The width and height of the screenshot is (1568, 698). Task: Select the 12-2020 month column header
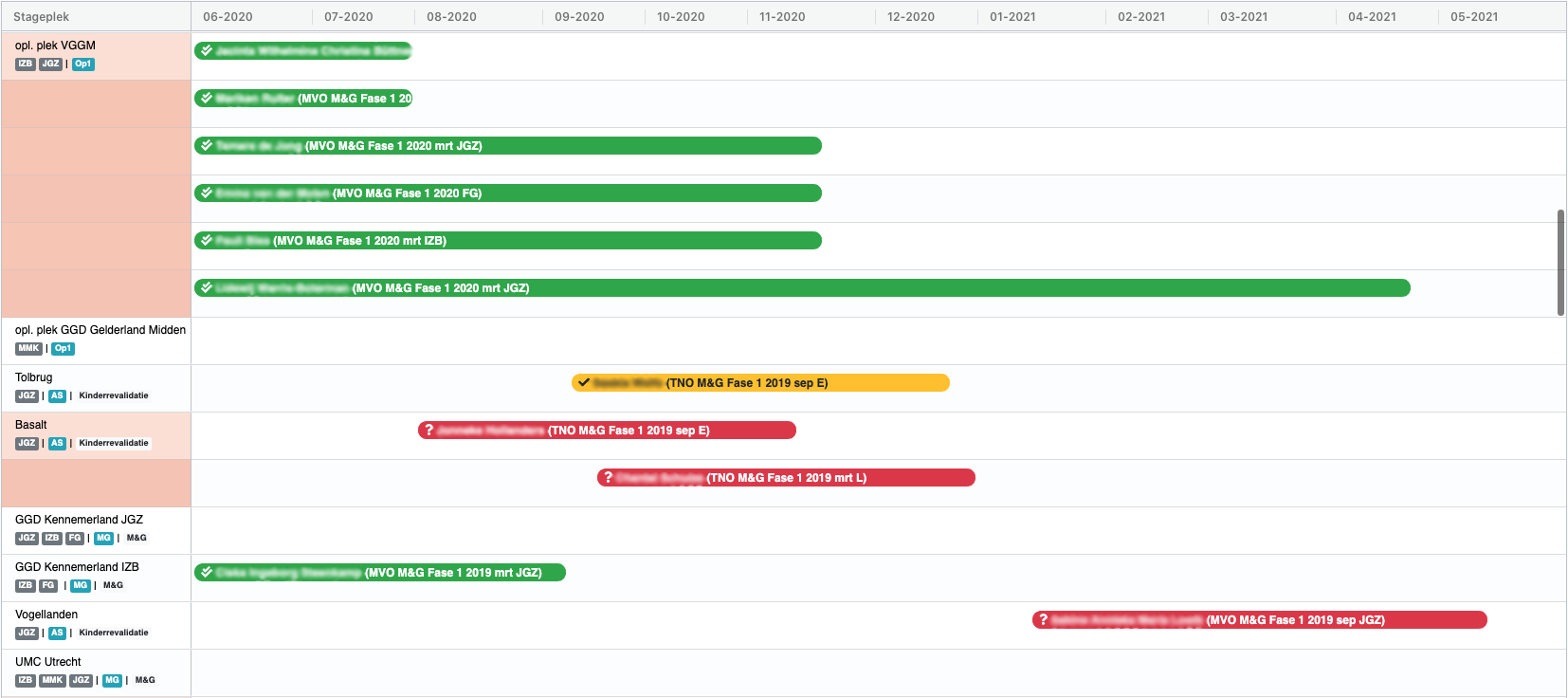[910, 17]
